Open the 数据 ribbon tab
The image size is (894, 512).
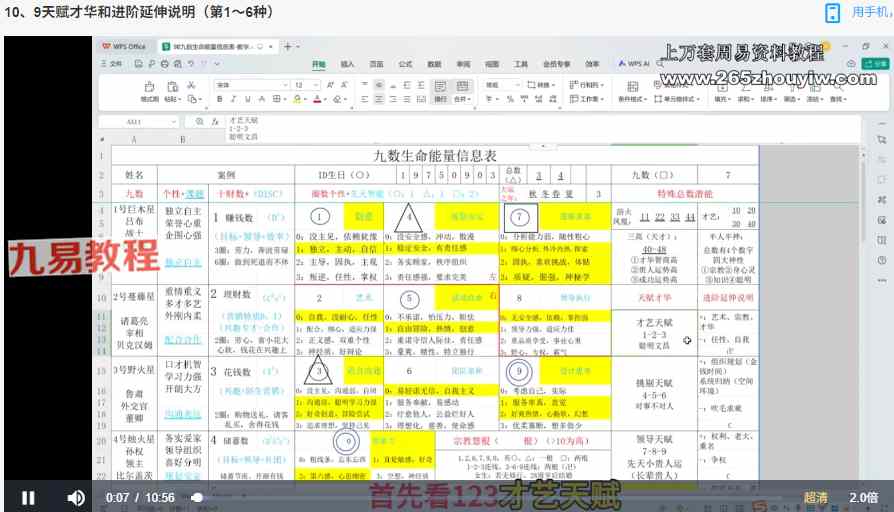[x=434, y=63]
